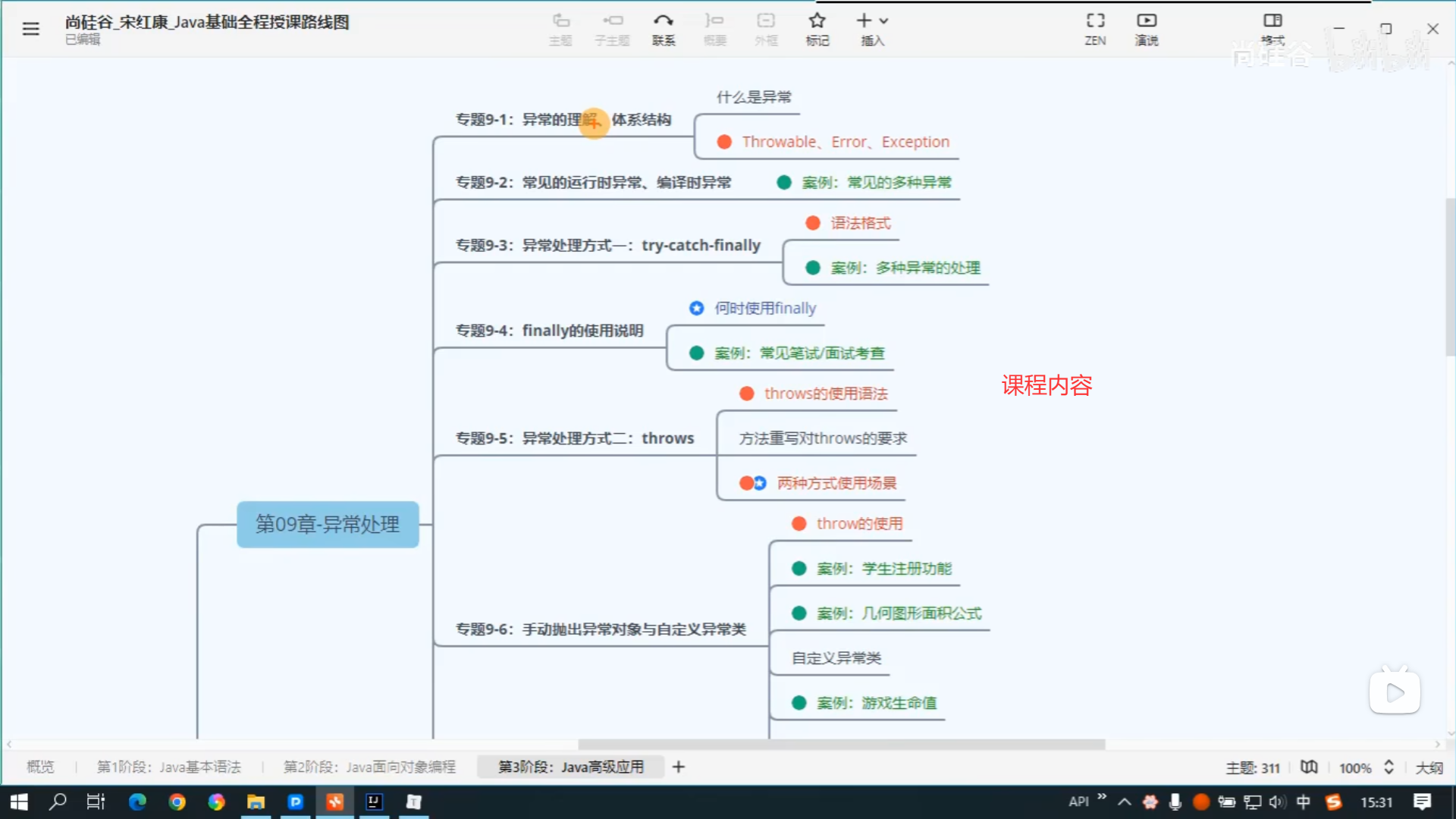Click the video play overlay button

[x=1395, y=692]
